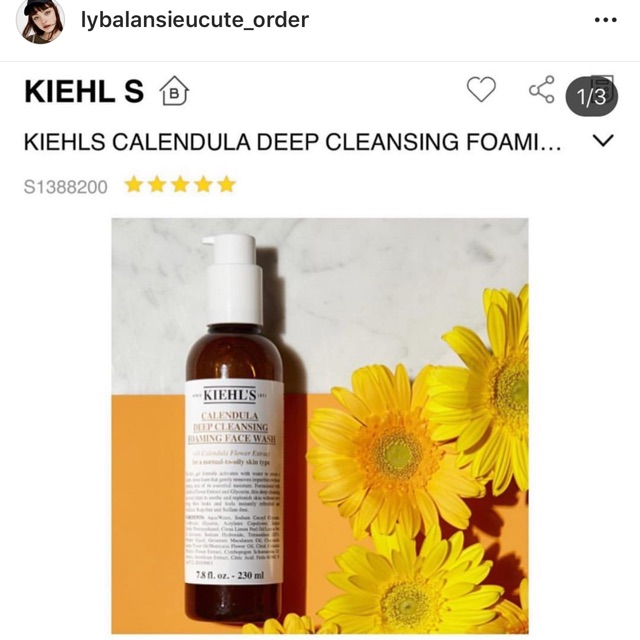
Task: Tap the share icon
Action: point(542,89)
